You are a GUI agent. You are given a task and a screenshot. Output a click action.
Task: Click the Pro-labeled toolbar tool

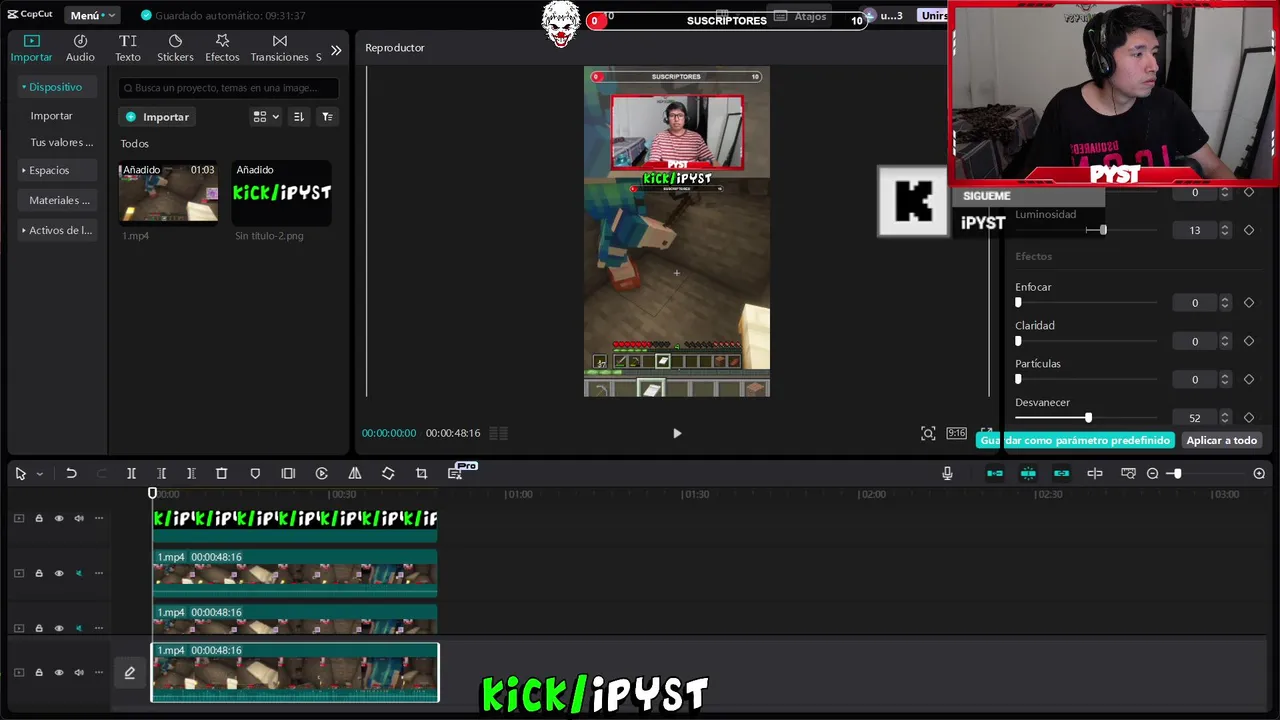click(457, 473)
